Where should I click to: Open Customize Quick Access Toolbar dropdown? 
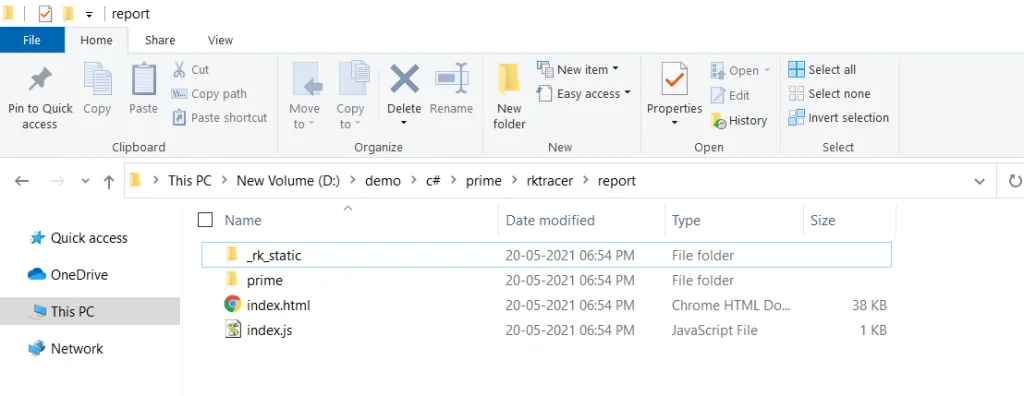[x=89, y=14]
